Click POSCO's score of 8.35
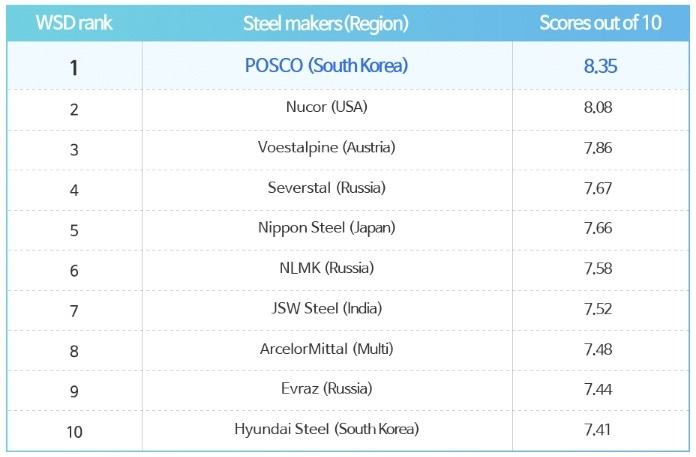Viewport: 696px width, 457px height. coord(600,67)
